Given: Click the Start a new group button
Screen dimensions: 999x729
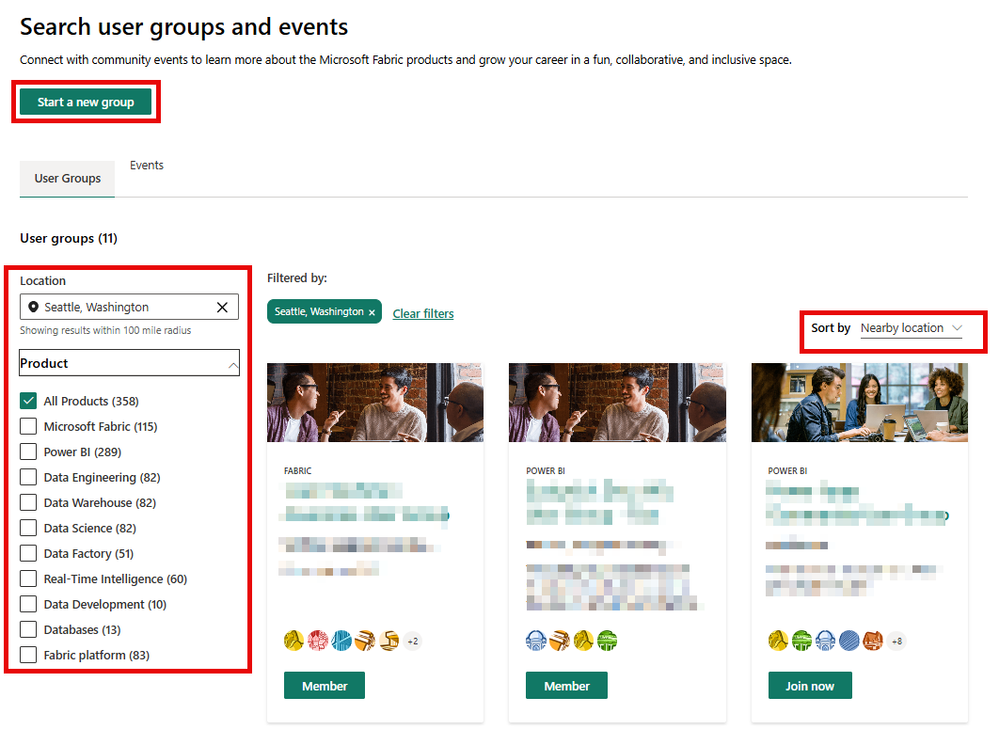Looking at the screenshot, I should 85,102.
